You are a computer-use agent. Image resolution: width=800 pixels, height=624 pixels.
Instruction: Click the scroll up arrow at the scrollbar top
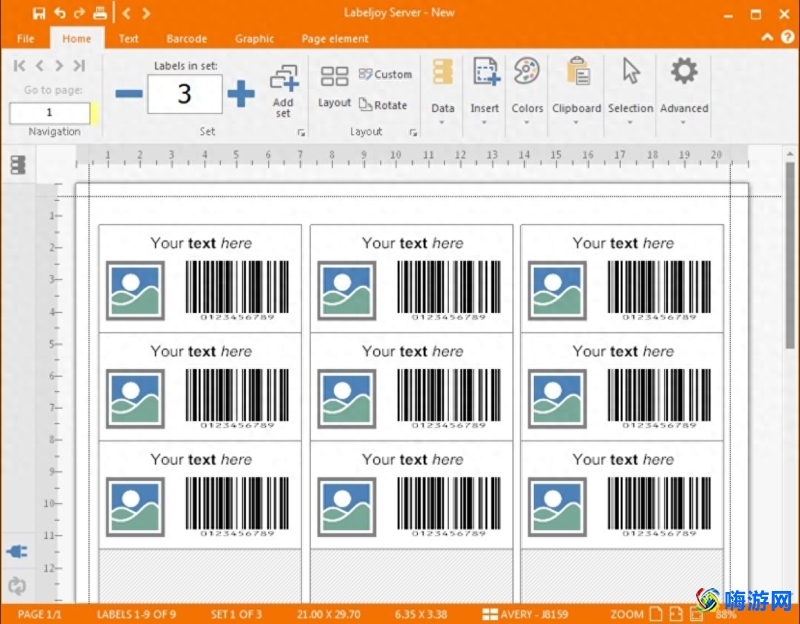tap(790, 154)
